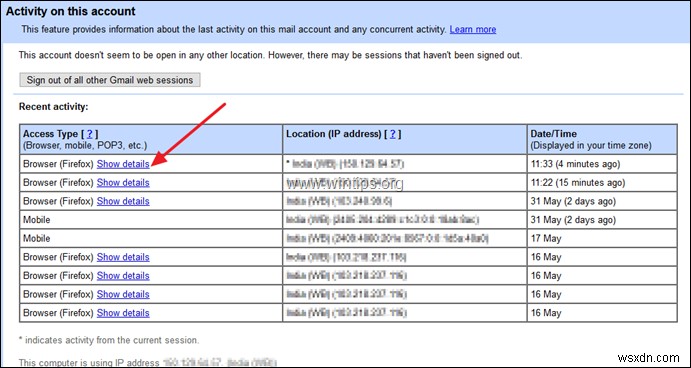Show details for the last 16 May session

[123, 313]
